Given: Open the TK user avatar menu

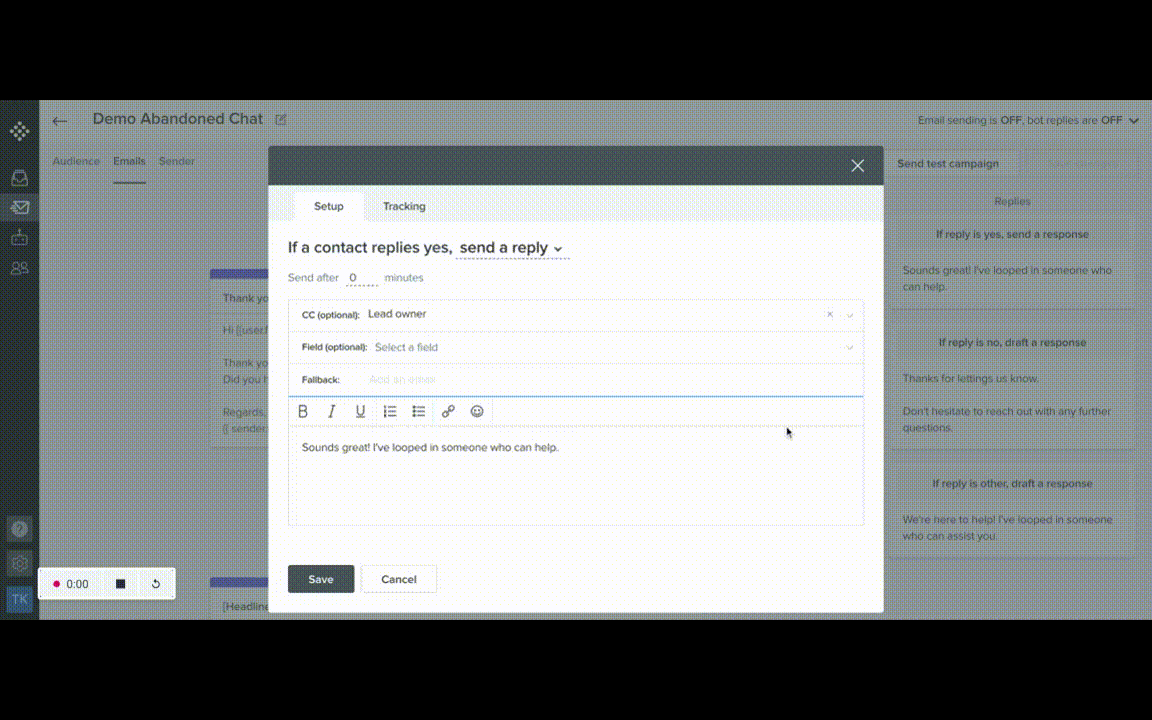Looking at the screenshot, I should (20, 599).
